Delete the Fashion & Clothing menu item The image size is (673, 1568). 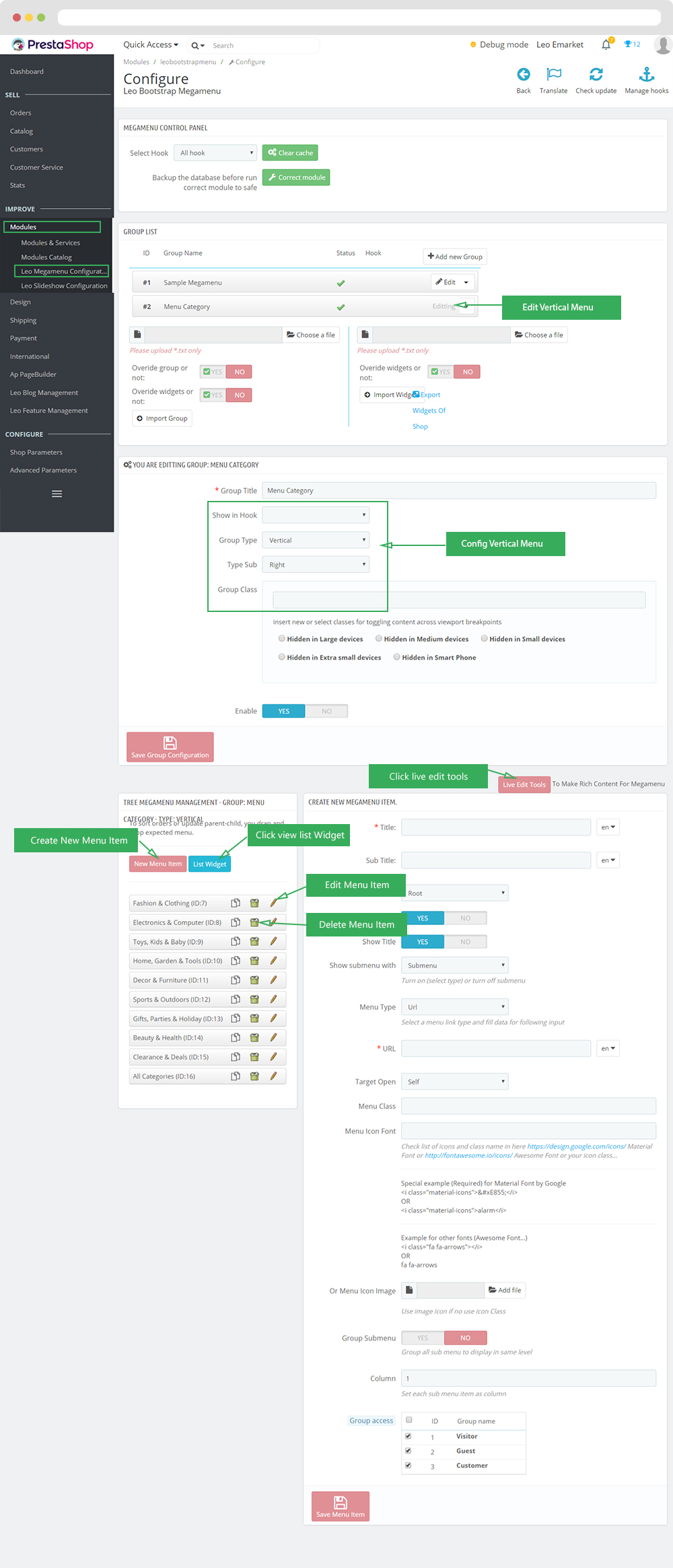pyautogui.click(x=254, y=903)
